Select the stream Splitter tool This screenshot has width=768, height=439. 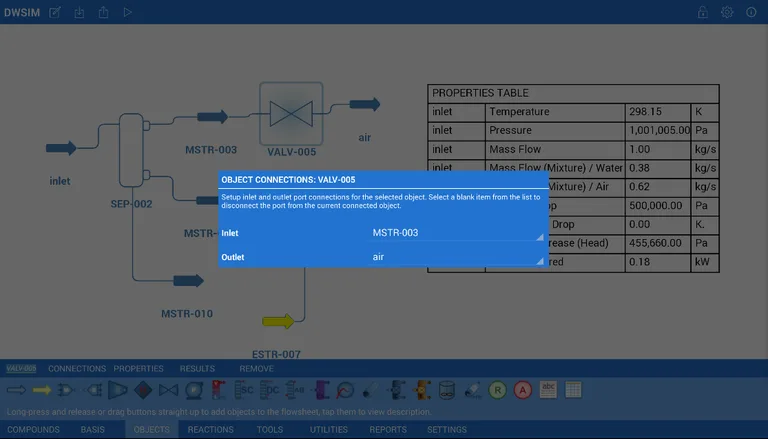click(x=92, y=390)
